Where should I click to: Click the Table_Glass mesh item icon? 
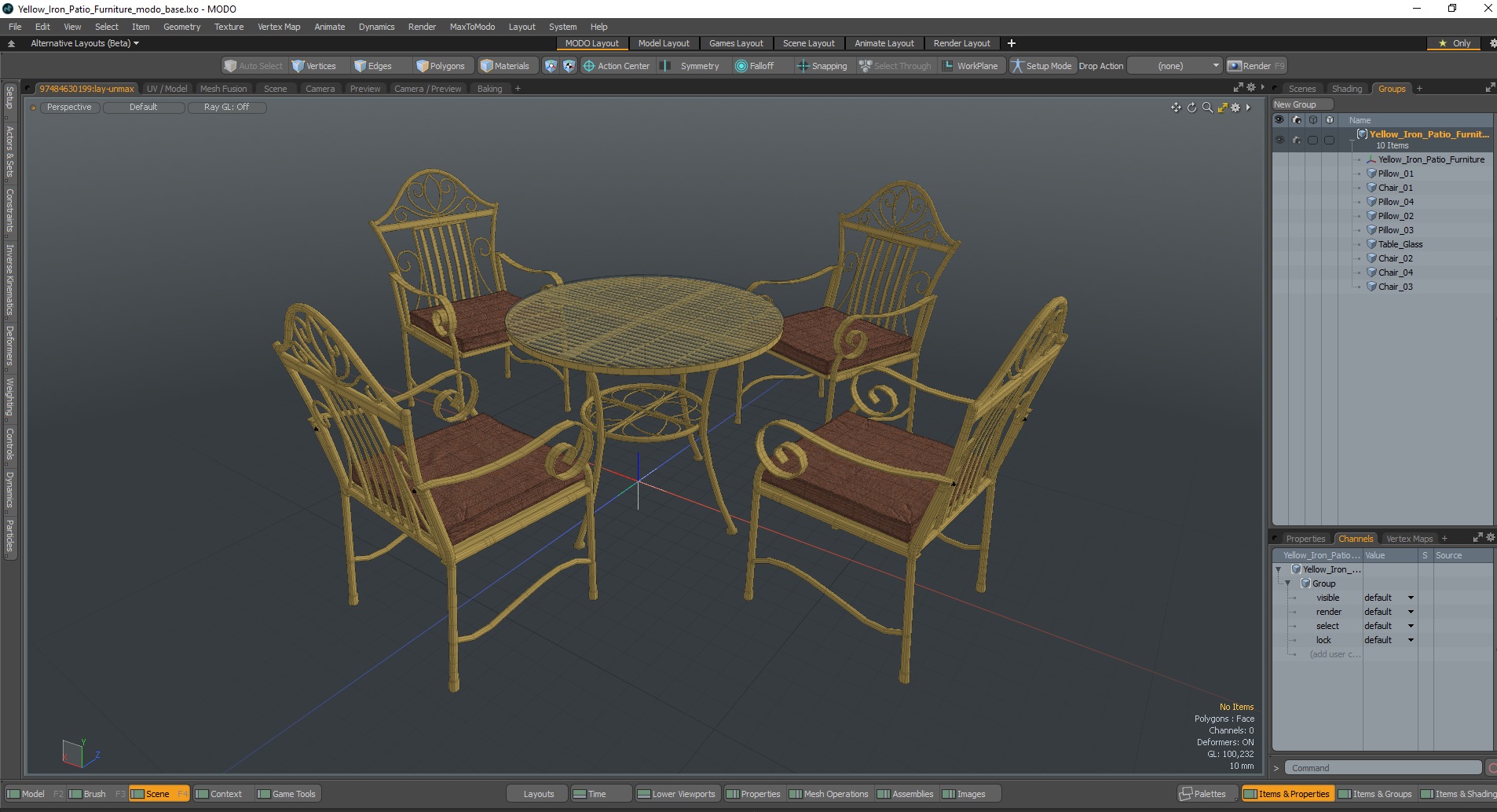point(1371,244)
